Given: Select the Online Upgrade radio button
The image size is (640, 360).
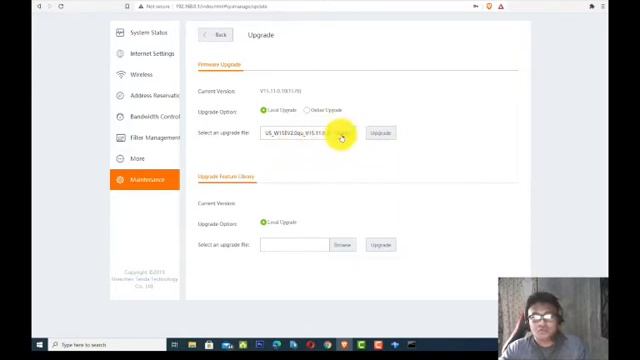Looking at the screenshot, I should (x=307, y=110).
